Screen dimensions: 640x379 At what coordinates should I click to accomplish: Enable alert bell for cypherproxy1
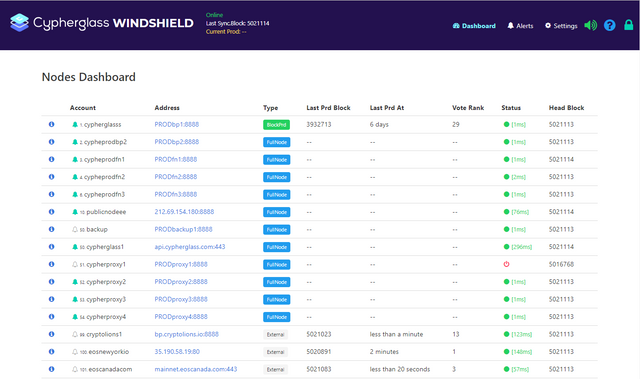pos(75,264)
